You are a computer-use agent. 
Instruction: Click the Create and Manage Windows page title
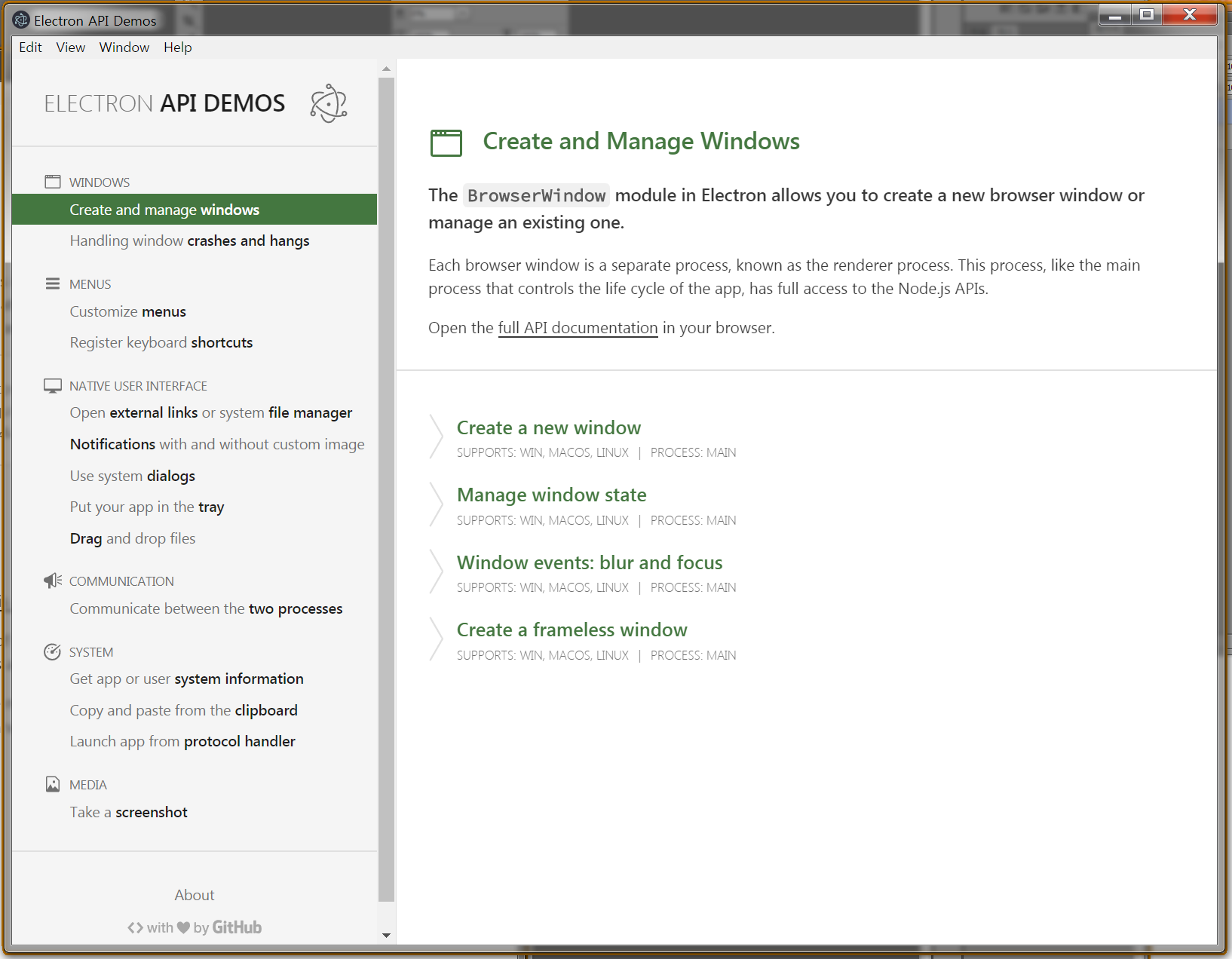641,141
